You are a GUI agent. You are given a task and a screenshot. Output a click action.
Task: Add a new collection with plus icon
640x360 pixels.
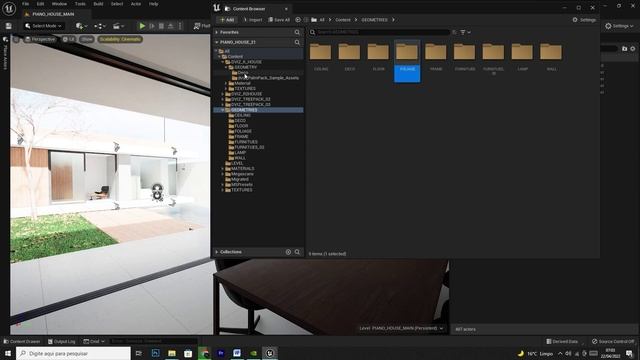coord(288,252)
